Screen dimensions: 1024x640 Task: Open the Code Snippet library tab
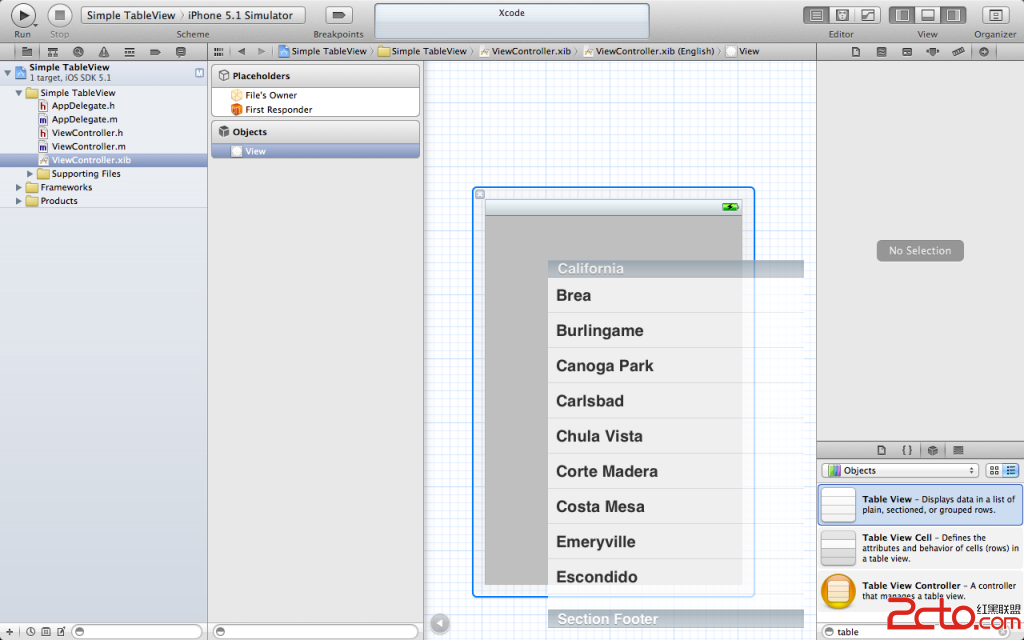pos(907,450)
